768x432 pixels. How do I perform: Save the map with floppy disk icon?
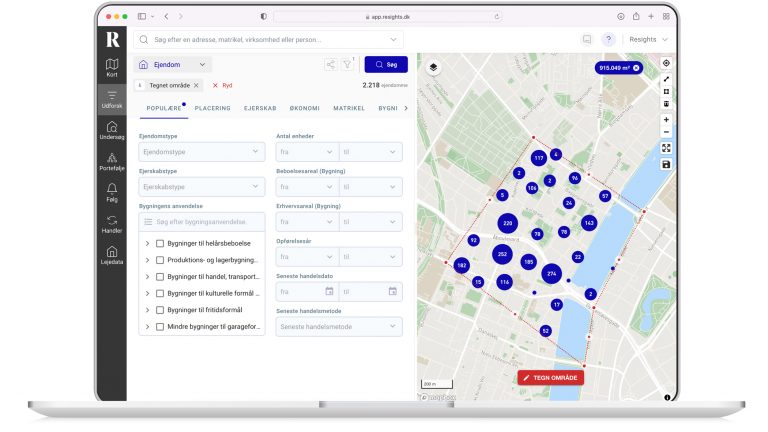point(666,164)
